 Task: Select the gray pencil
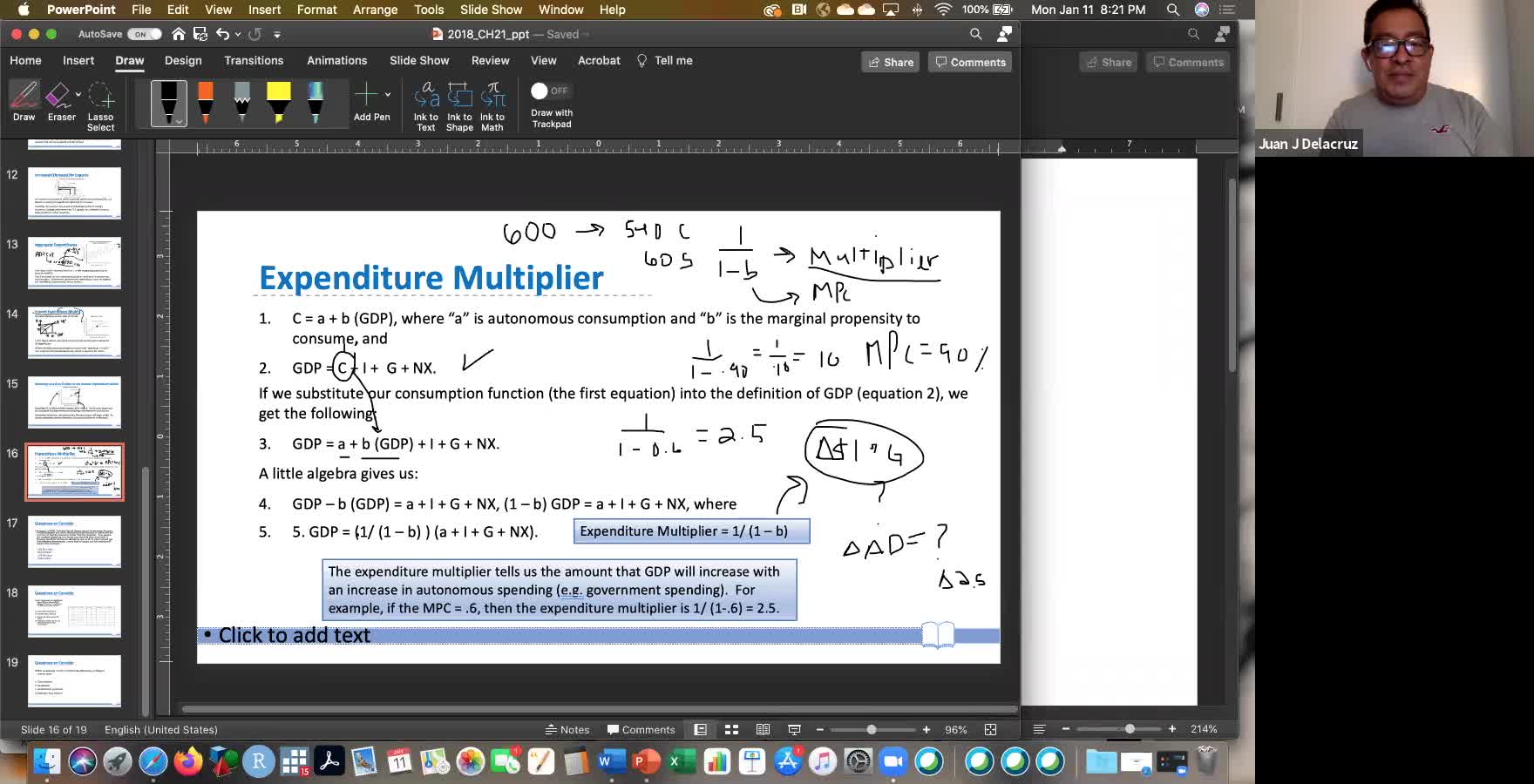point(242,103)
